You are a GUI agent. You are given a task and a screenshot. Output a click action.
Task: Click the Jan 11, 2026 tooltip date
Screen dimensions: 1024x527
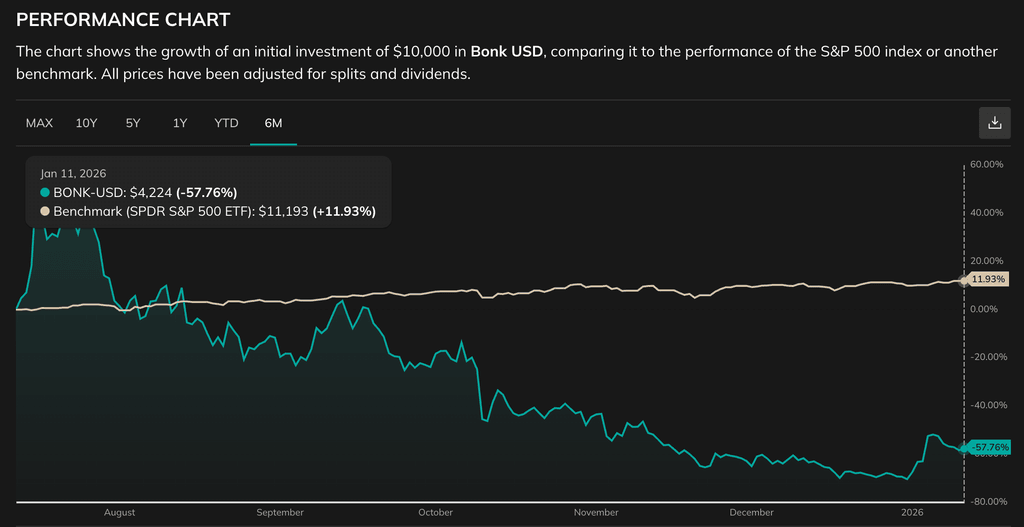73,174
